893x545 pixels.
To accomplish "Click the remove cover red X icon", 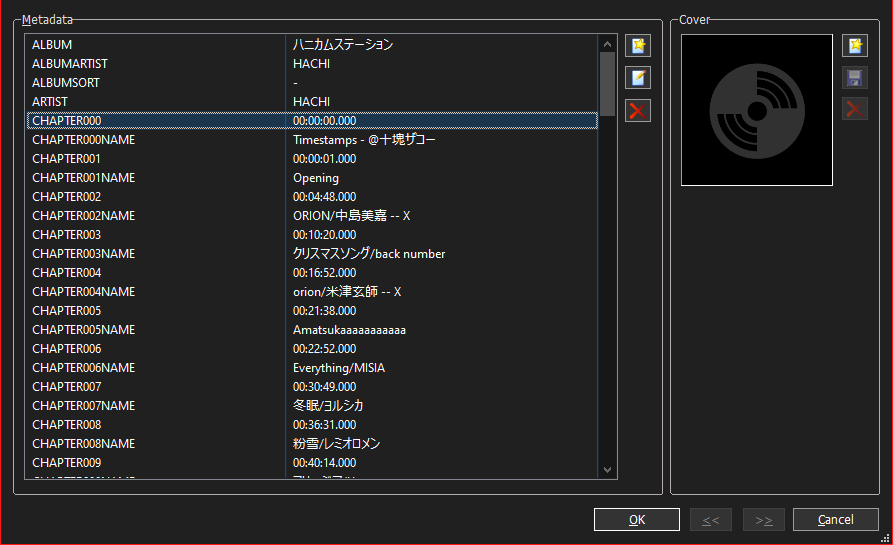I will tap(855, 110).
